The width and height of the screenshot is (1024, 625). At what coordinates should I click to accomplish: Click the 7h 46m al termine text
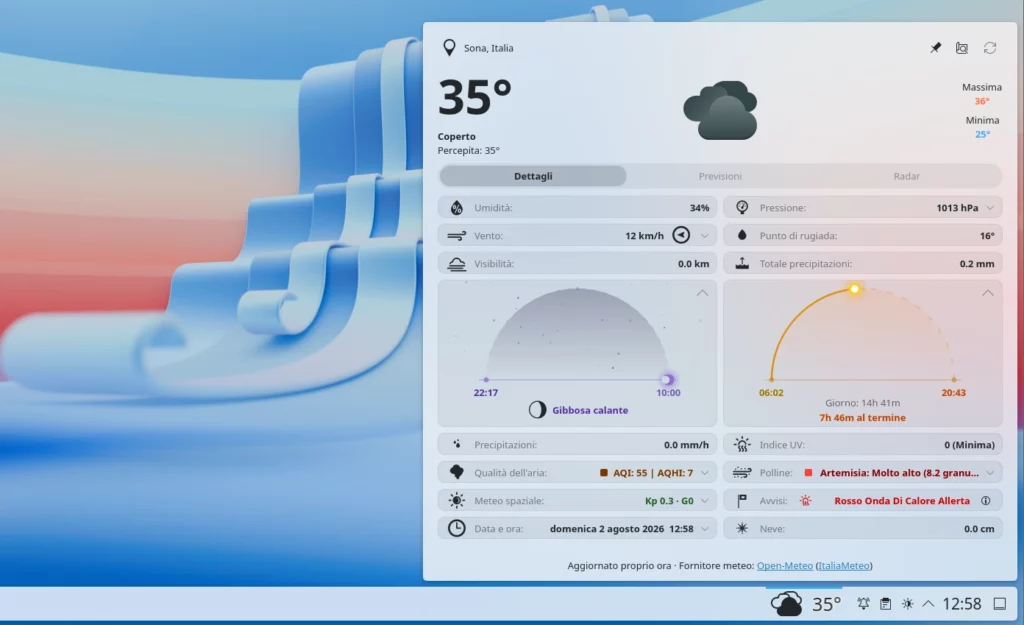[x=862, y=417]
